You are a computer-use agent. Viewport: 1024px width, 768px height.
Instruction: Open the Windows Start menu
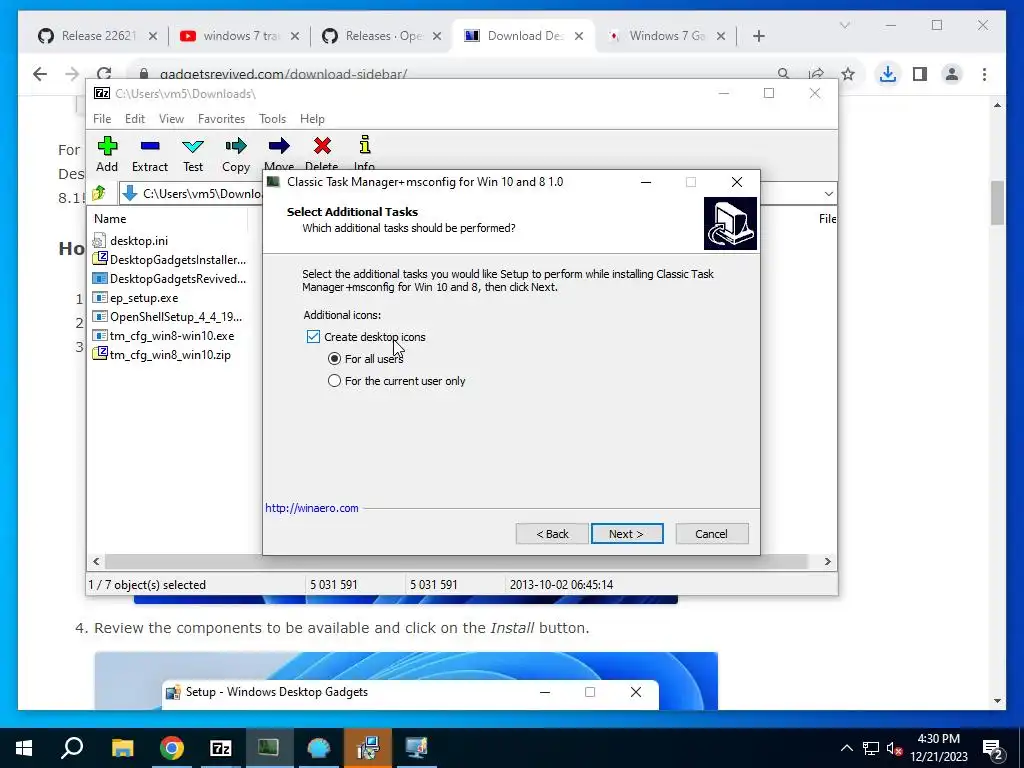tap(24, 748)
